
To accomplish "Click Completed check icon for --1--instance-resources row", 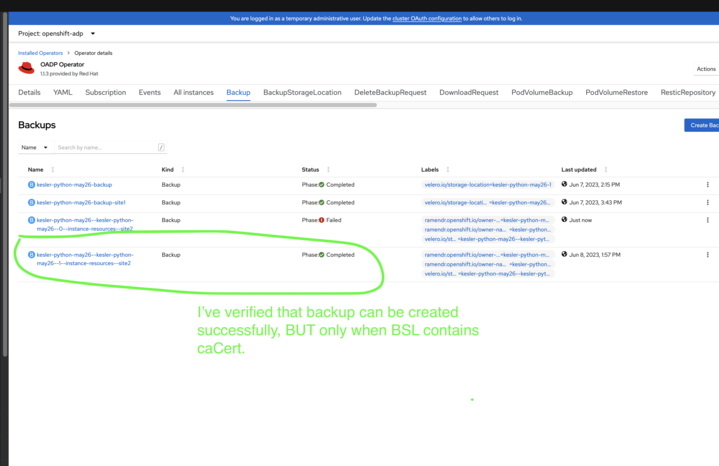I will [x=321, y=255].
